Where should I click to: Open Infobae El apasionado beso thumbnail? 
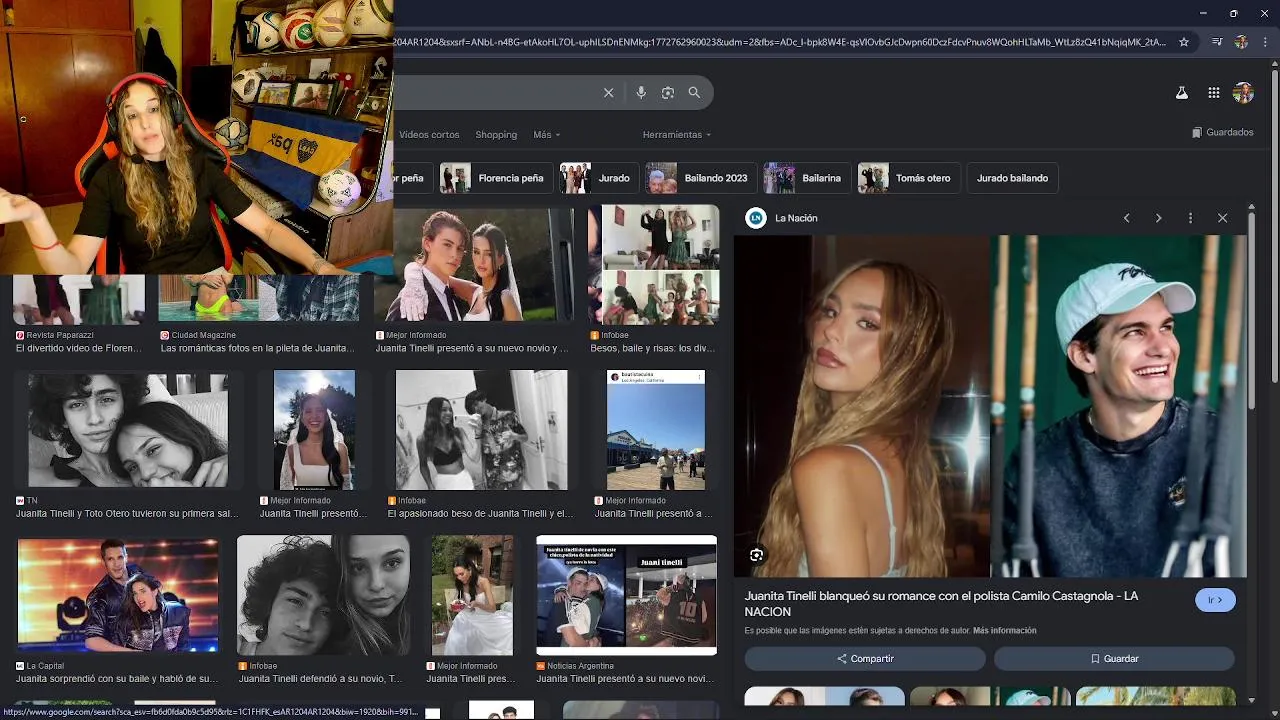click(481, 430)
